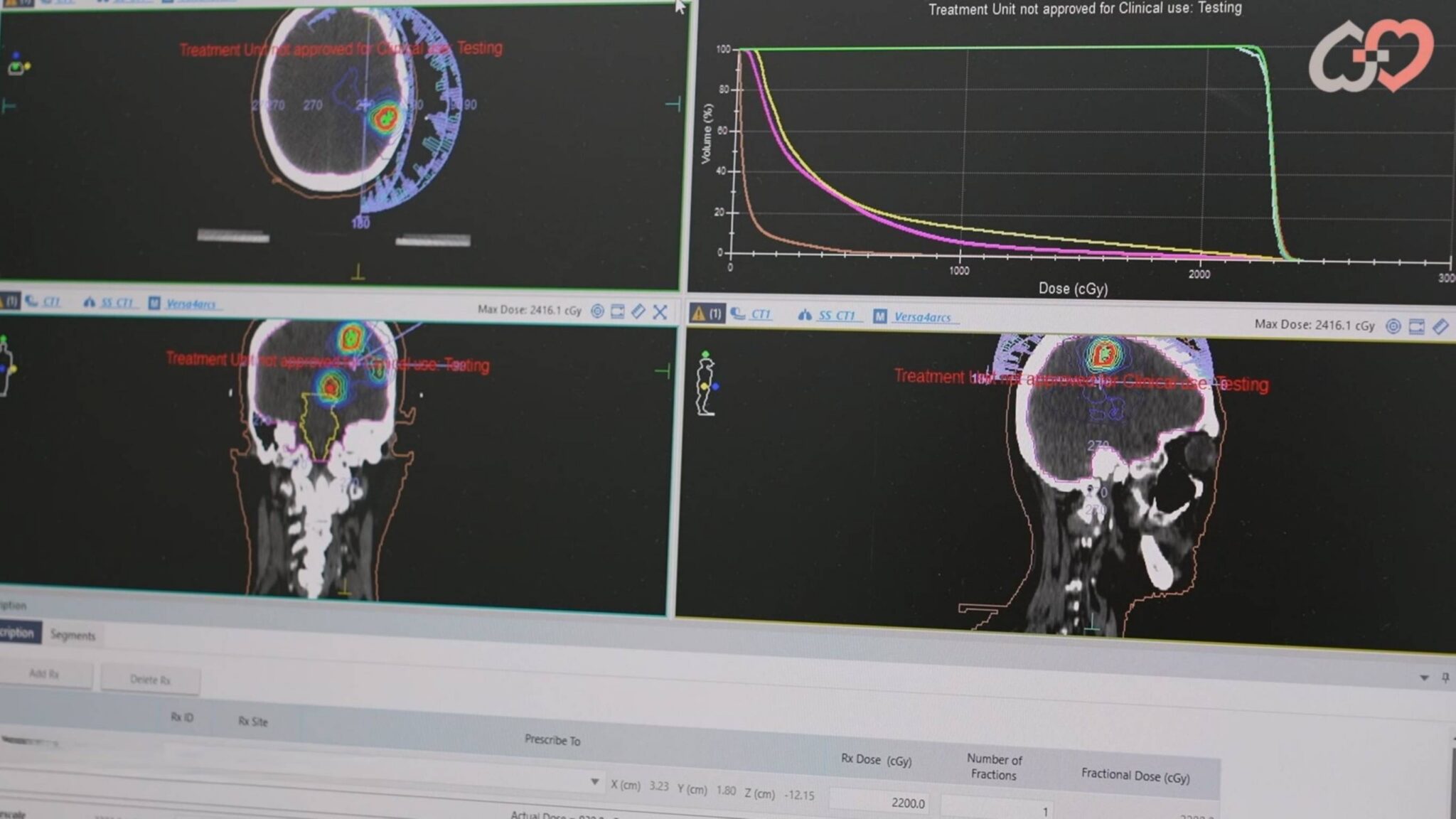The image size is (1456, 819).
Task: Expand the sagittal view to full screen
Action: [x=1417, y=326]
